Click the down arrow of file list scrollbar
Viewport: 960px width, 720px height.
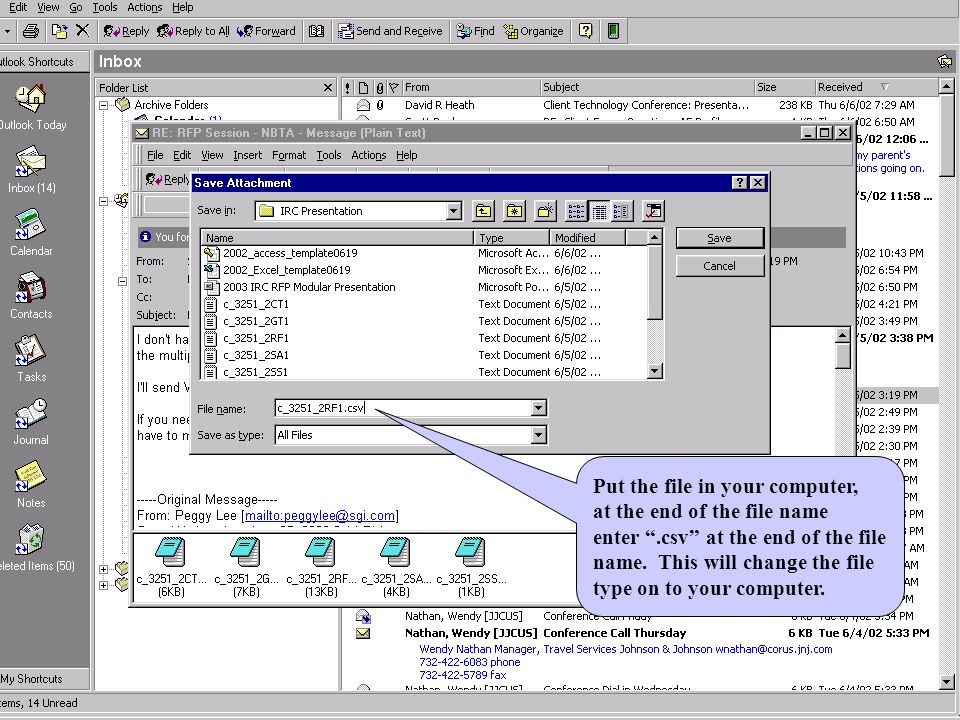654,371
